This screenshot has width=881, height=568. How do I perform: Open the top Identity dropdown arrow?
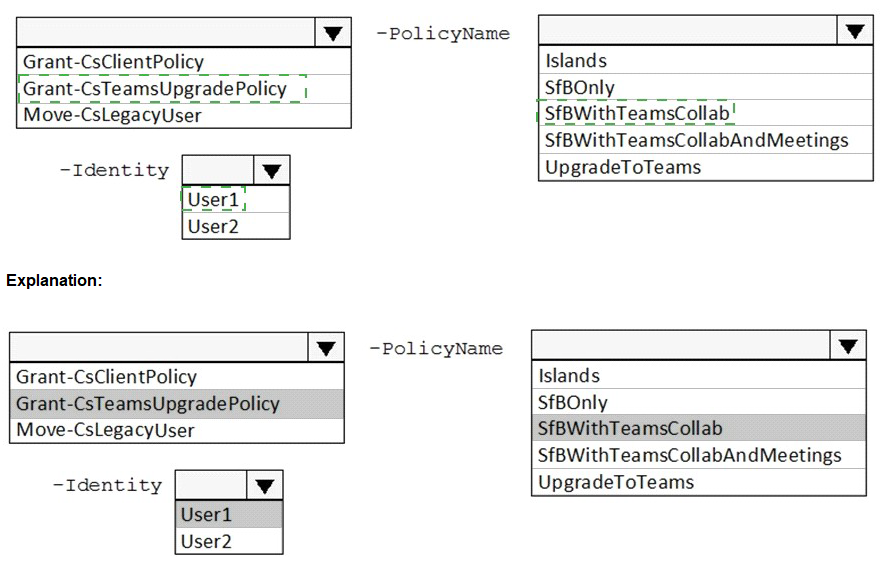[272, 170]
